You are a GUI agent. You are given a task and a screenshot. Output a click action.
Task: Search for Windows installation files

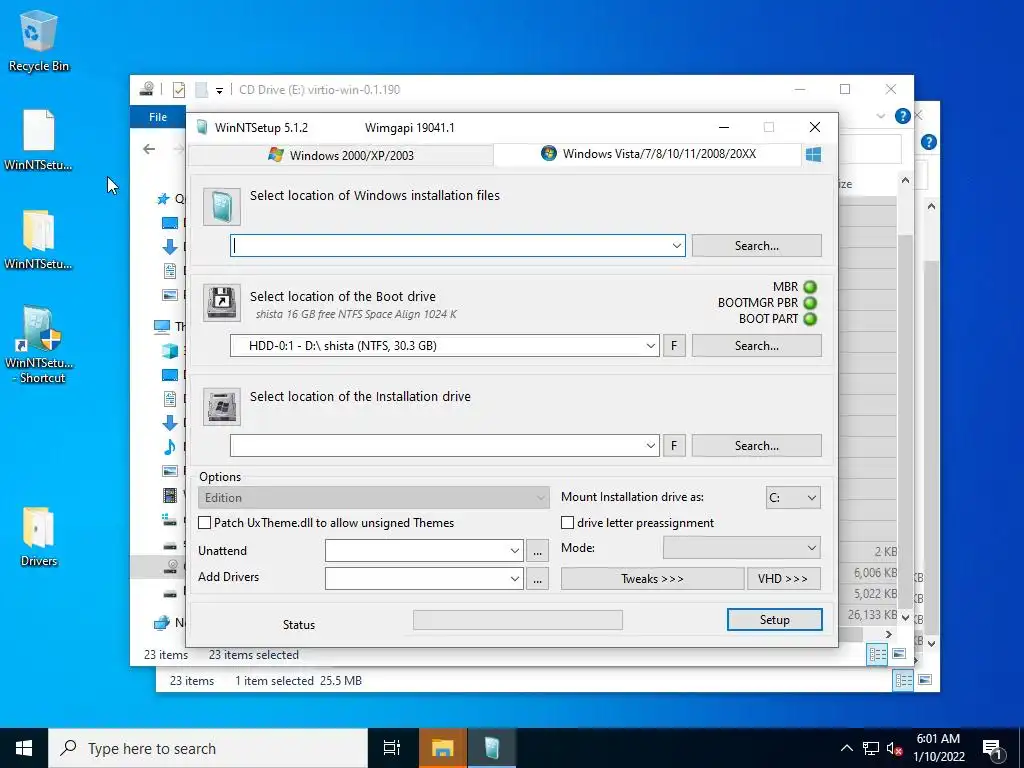[756, 246]
